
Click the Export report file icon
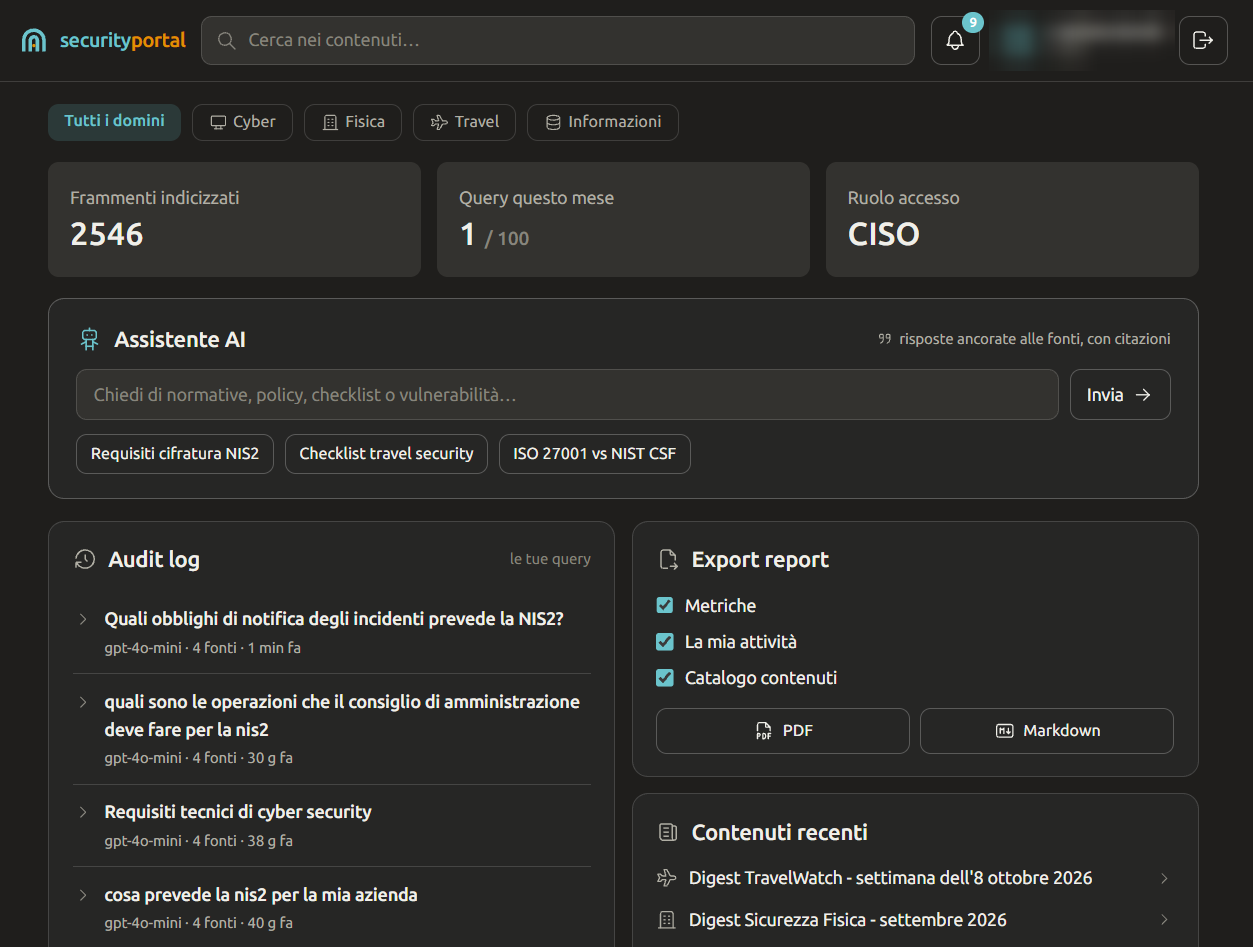click(x=669, y=560)
